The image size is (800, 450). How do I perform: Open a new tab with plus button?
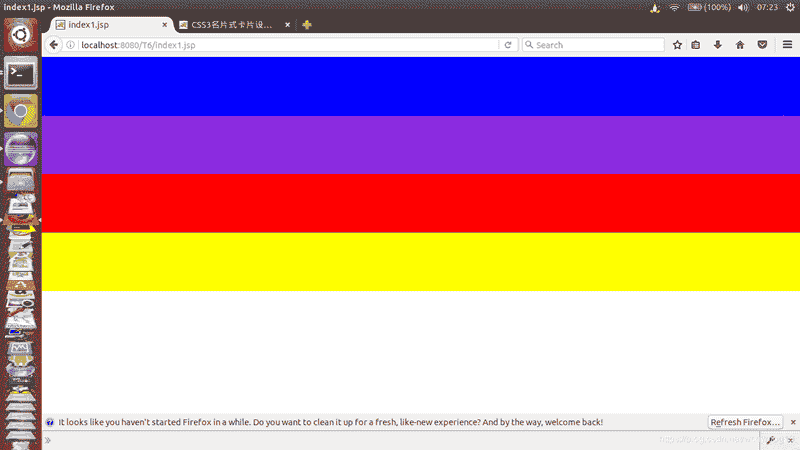click(x=307, y=25)
